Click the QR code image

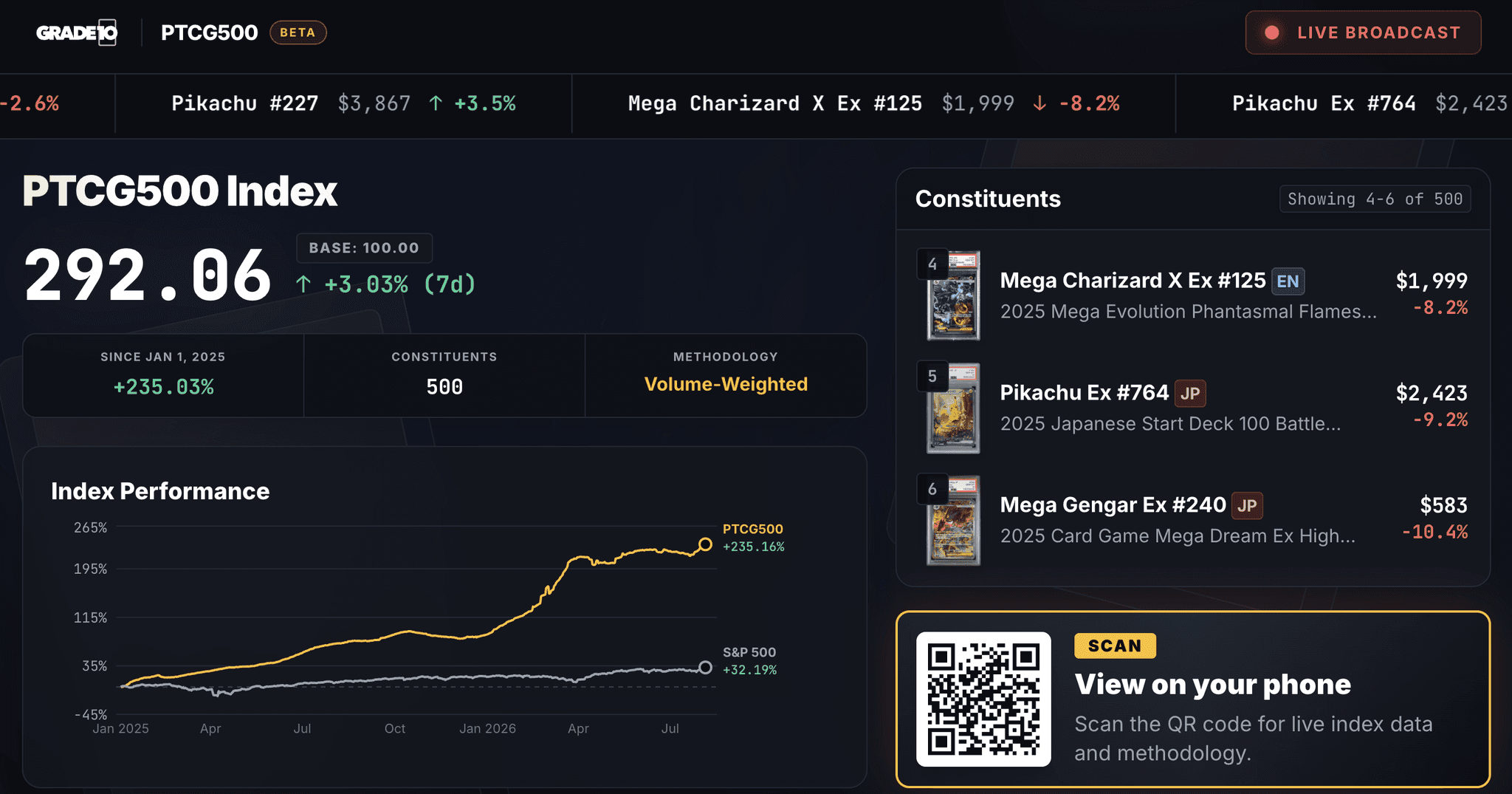click(x=983, y=699)
